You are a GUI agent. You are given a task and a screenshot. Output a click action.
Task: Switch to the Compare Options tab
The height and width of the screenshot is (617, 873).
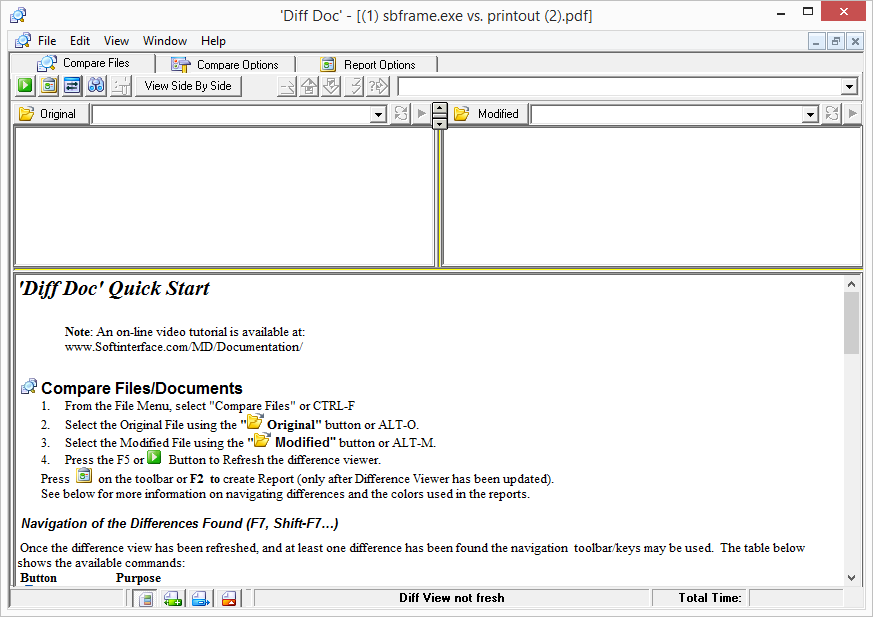pos(225,65)
